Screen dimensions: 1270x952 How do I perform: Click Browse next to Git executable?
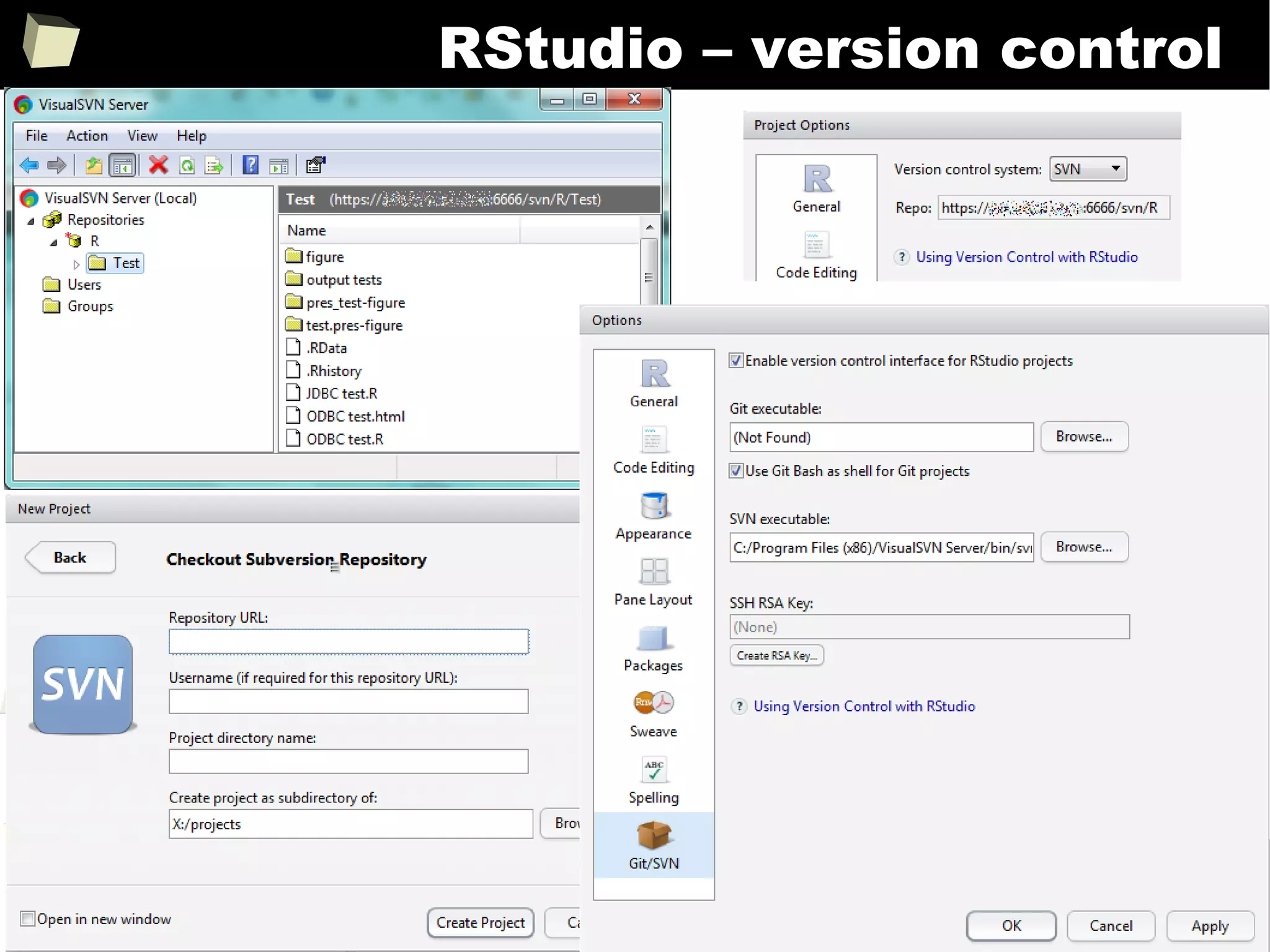[x=1084, y=437]
